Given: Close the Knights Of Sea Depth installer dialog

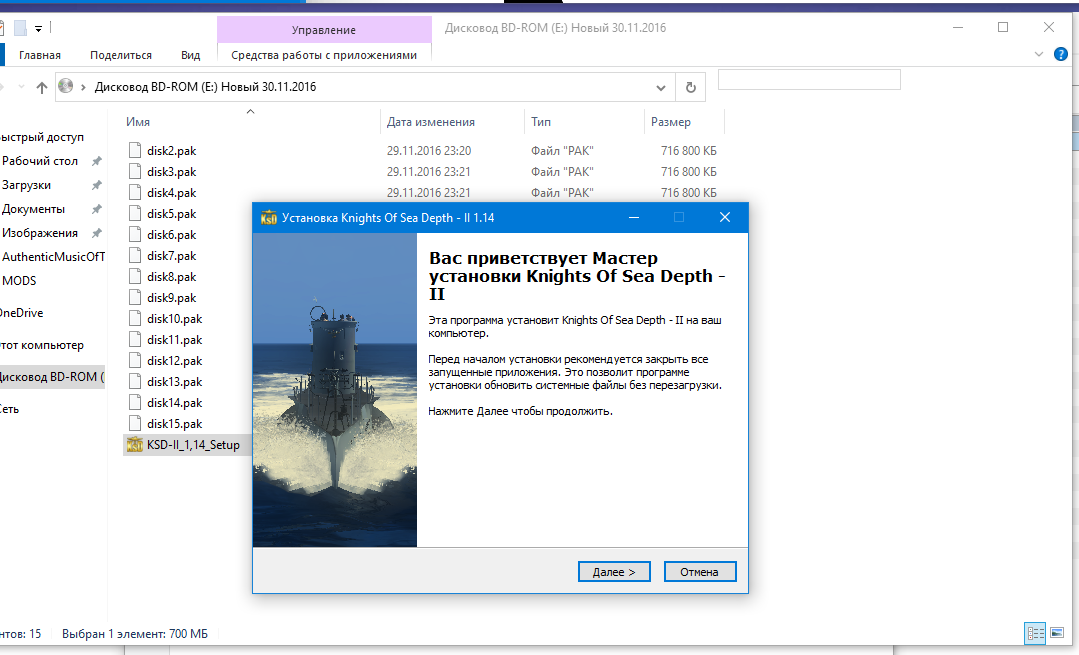Looking at the screenshot, I should (x=725, y=217).
